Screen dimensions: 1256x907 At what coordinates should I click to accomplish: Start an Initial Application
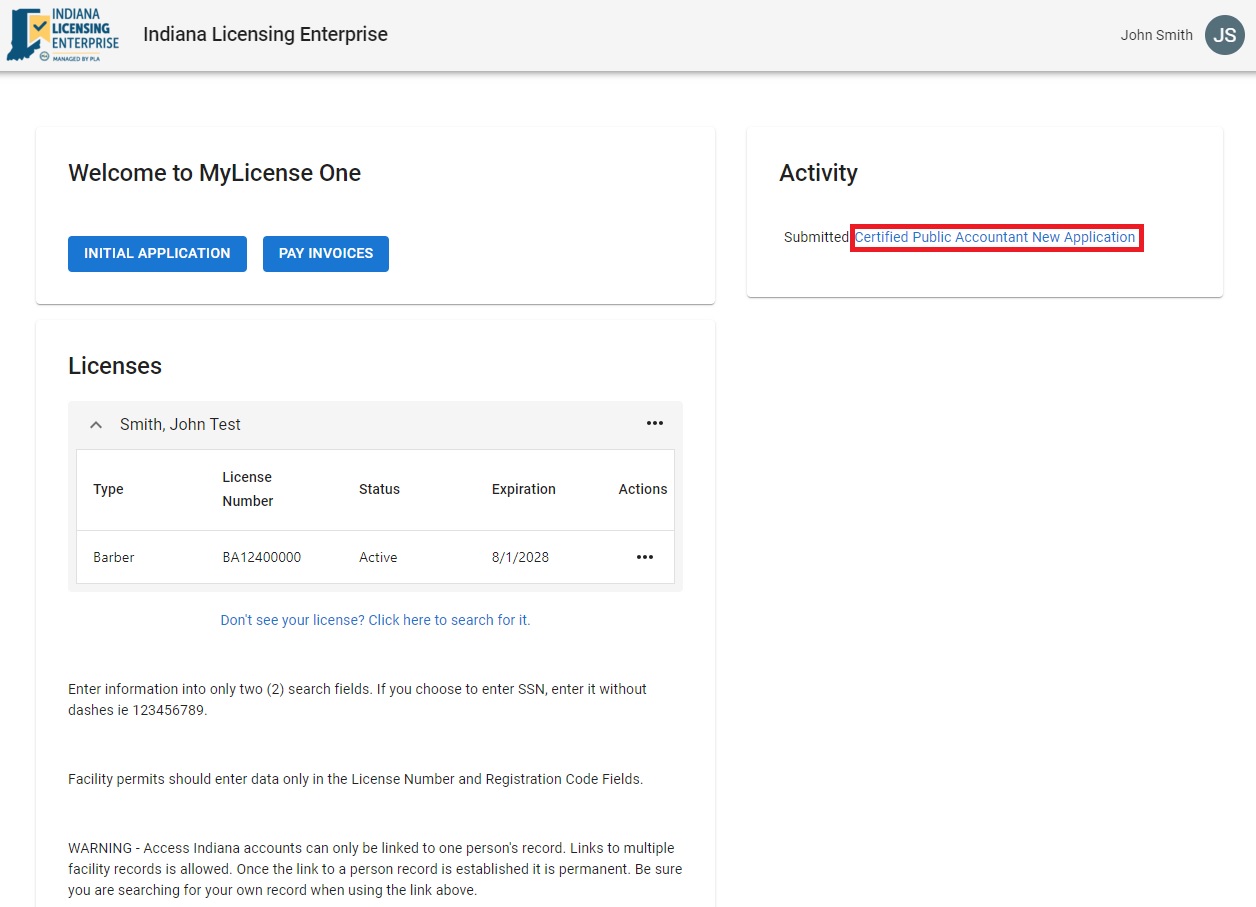point(157,254)
